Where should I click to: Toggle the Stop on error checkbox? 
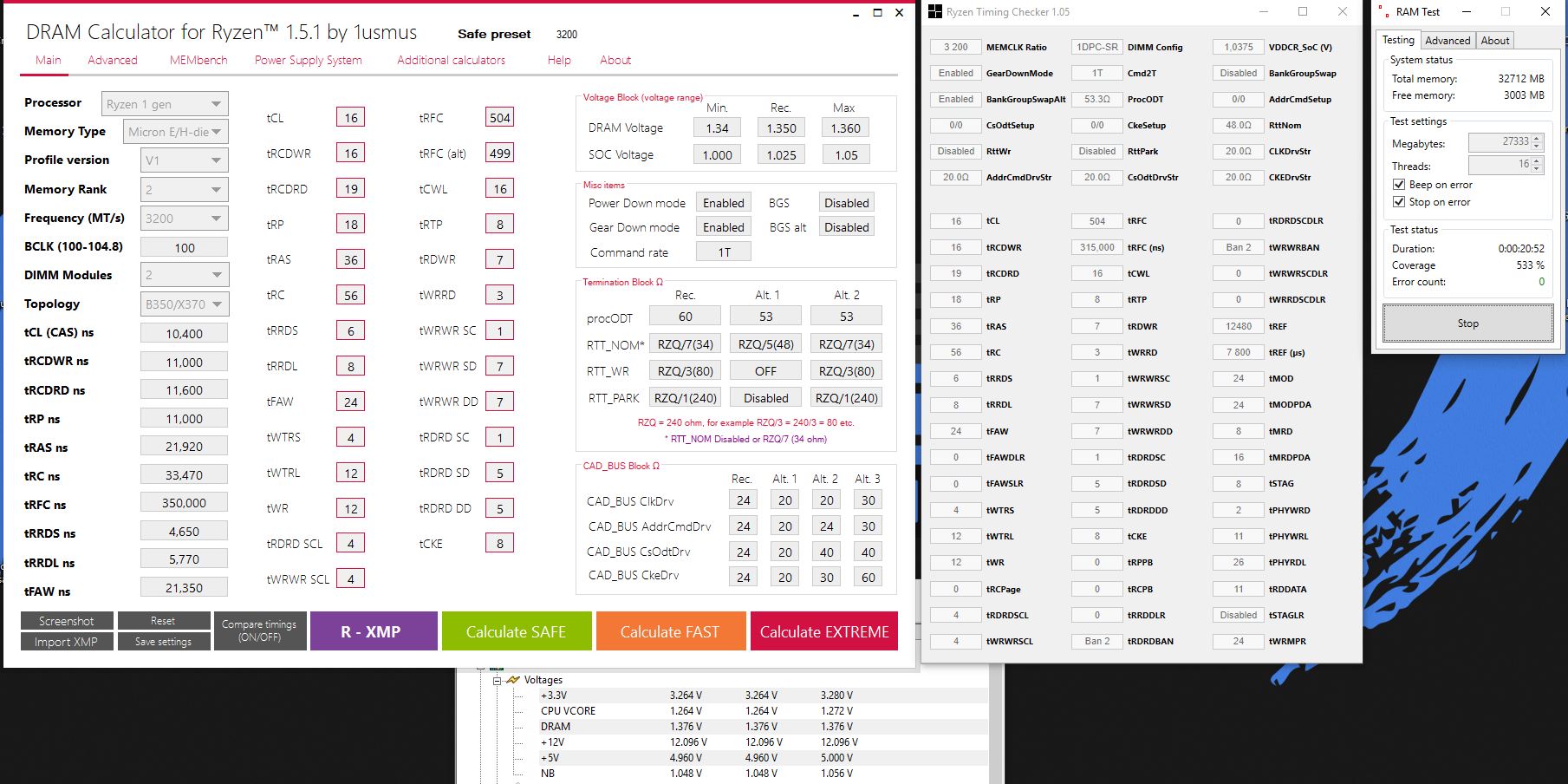pyautogui.click(x=1398, y=202)
